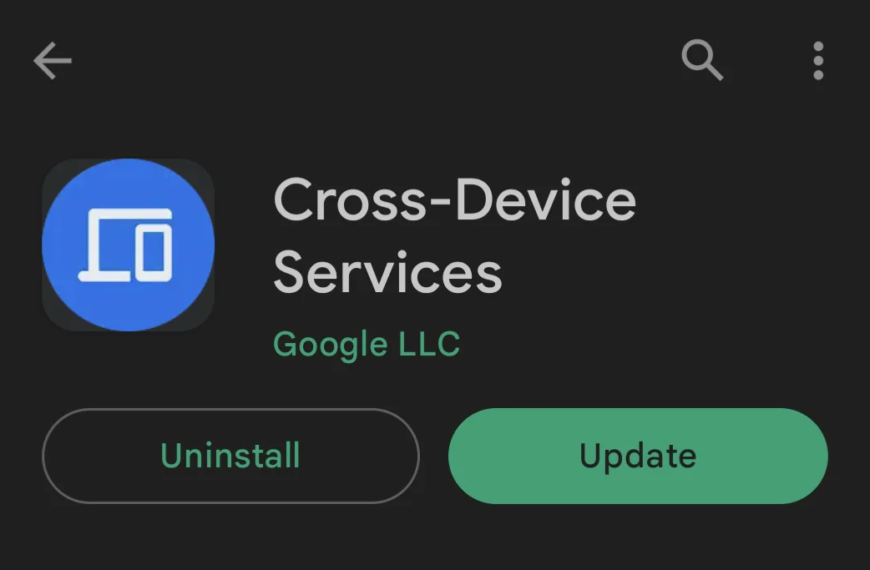Click the Cross-Device Services title text
This screenshot has height=570, width=870.
(454, 236)
